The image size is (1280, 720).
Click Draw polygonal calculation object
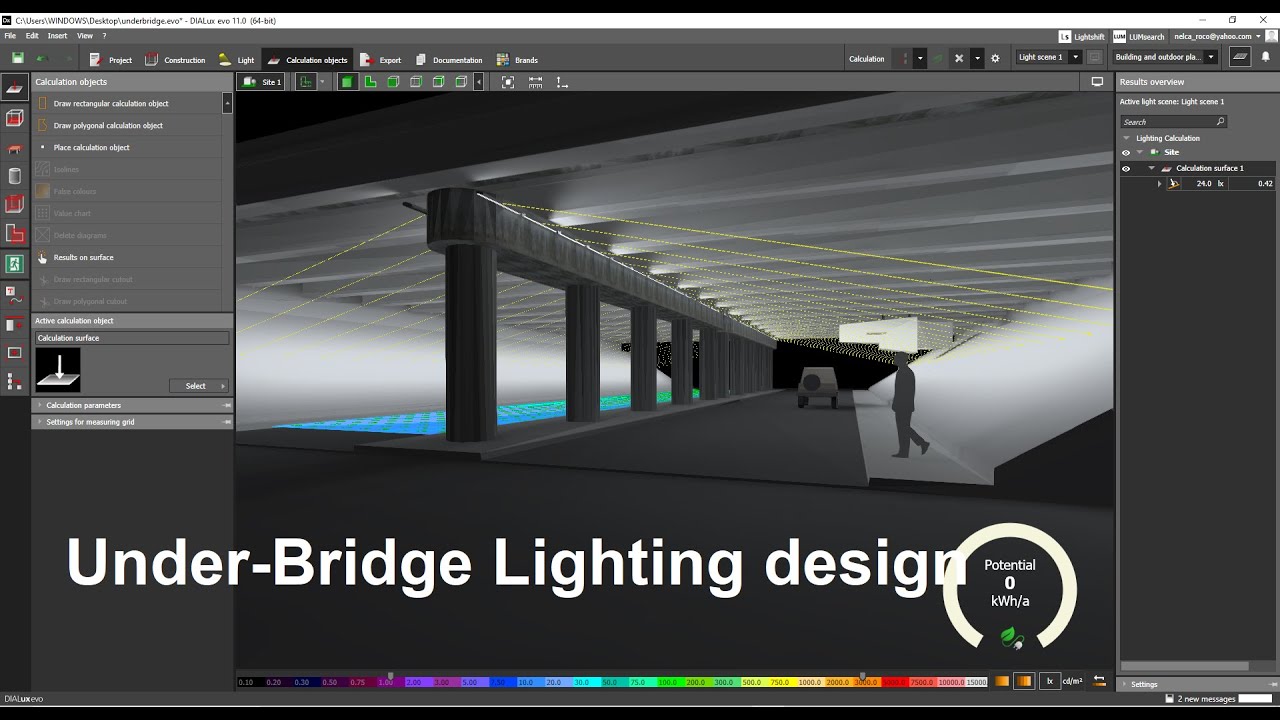tap(127, 125)
